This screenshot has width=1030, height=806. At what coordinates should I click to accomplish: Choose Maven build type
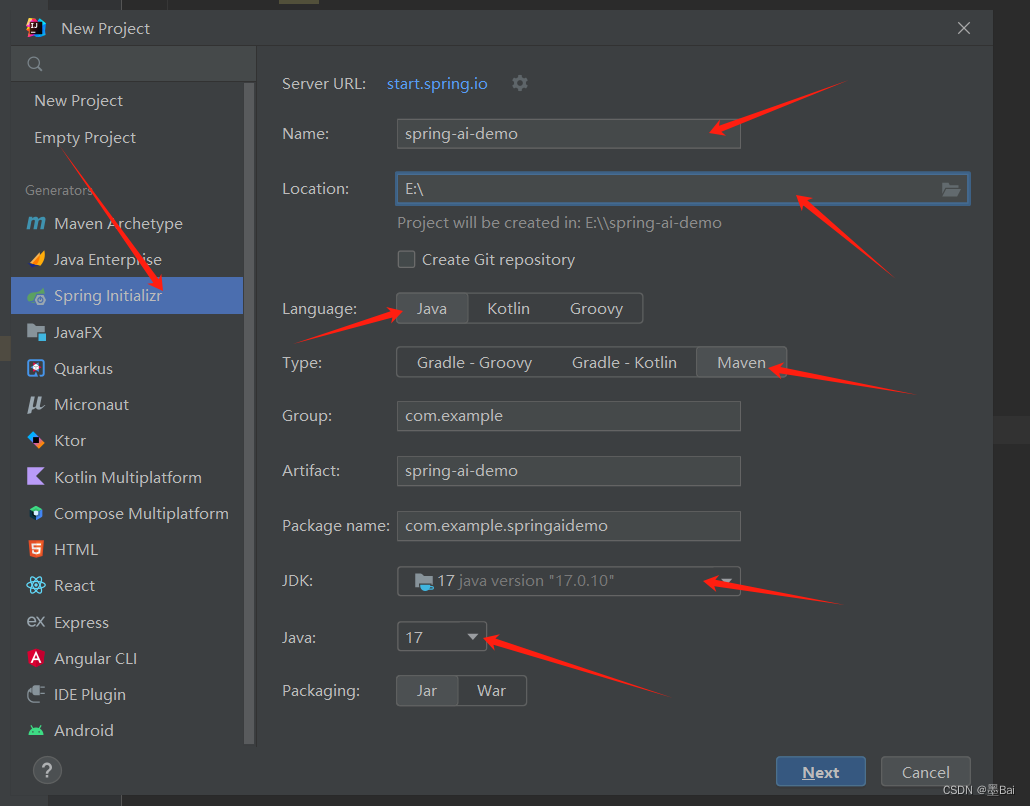(x=742, y=363)
